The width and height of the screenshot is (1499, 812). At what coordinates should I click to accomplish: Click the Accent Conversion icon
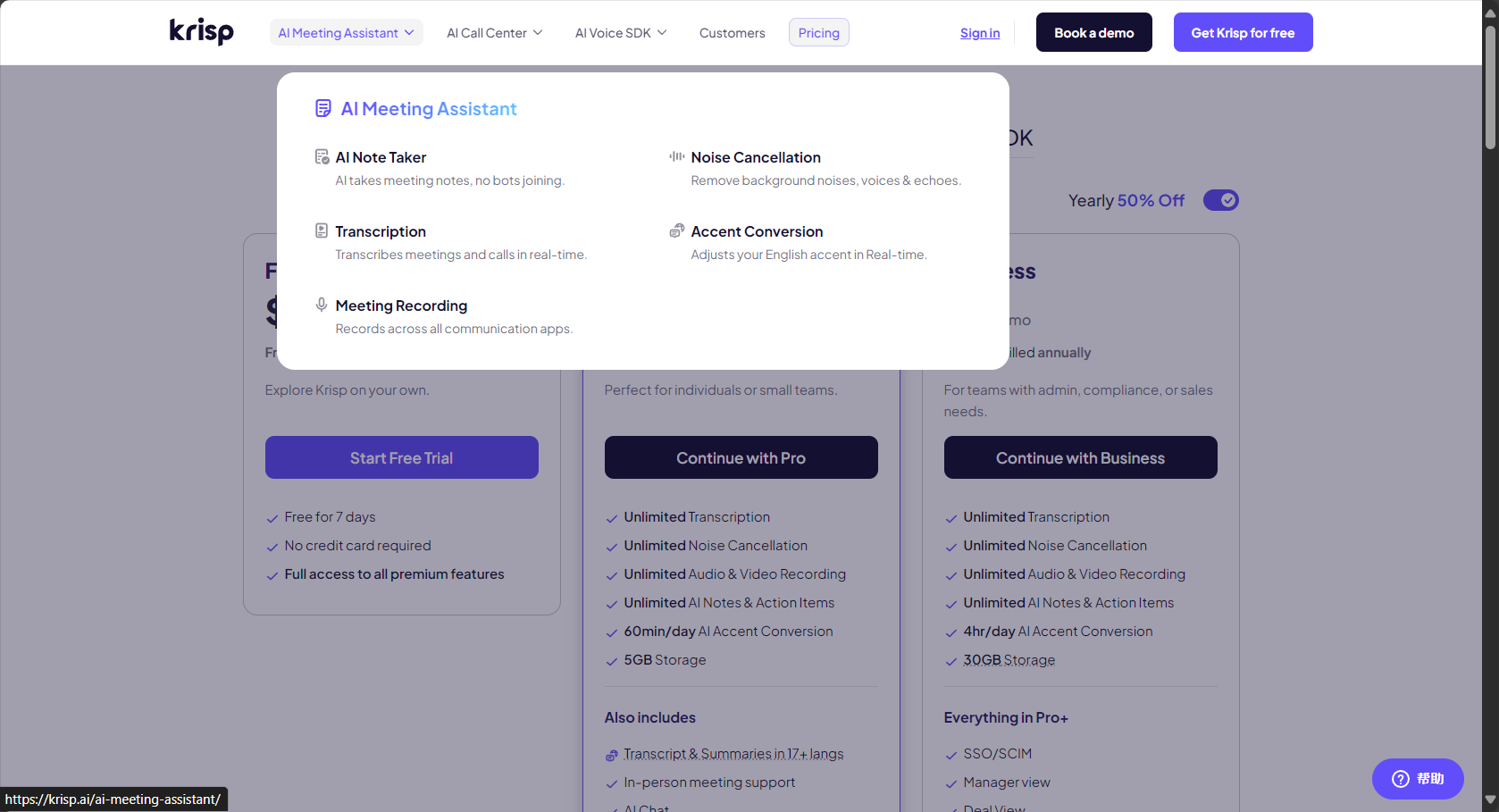pos(677,230)
